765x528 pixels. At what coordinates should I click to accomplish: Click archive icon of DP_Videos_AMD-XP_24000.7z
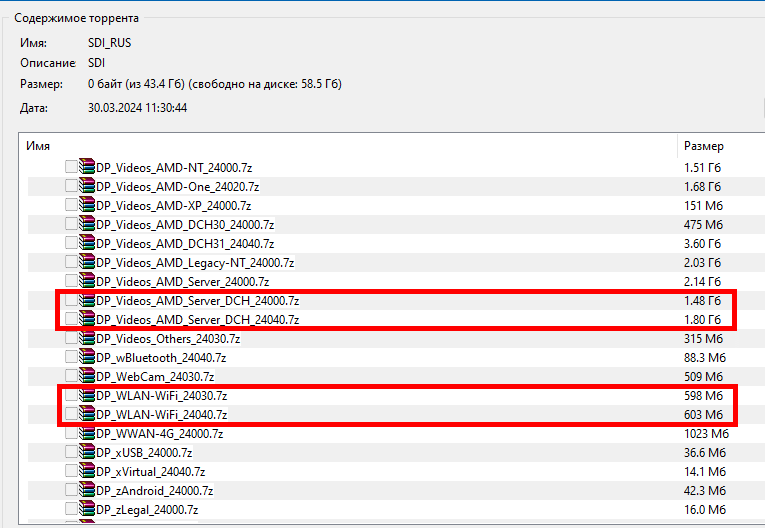[x=87, y=204]
